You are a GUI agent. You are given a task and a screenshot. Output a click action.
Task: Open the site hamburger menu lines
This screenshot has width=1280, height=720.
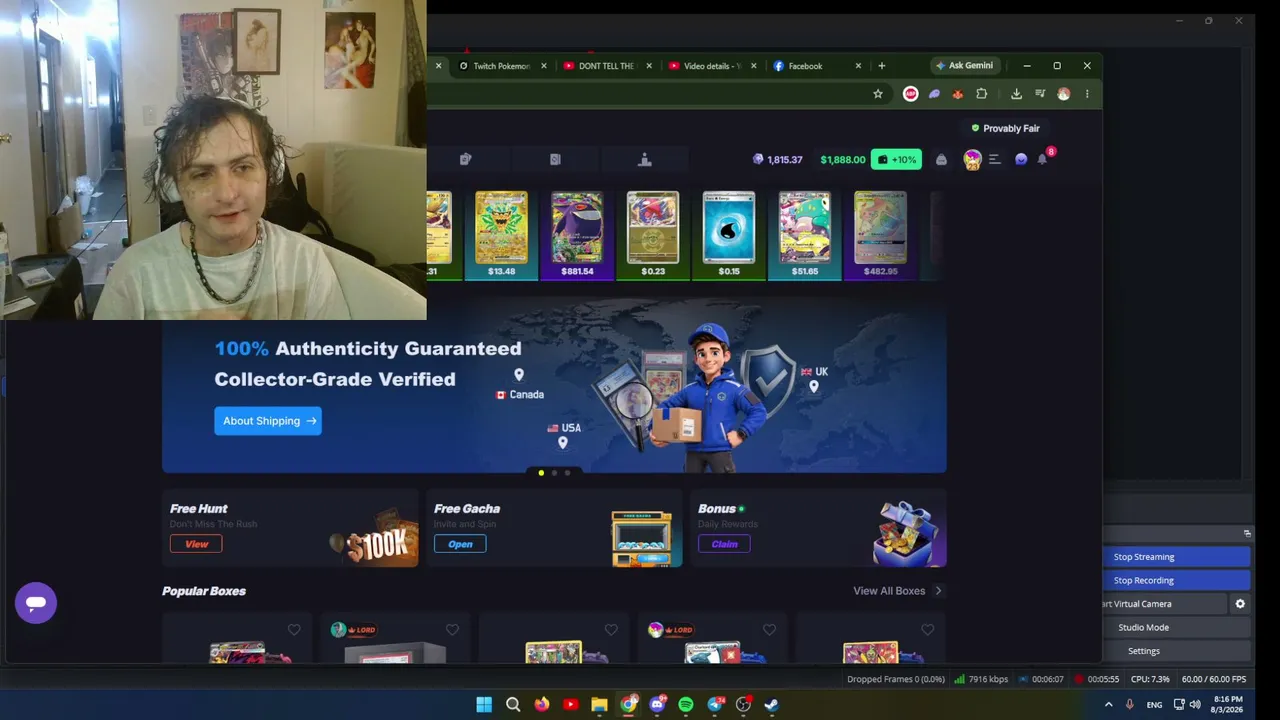click(x=995, y=160)
